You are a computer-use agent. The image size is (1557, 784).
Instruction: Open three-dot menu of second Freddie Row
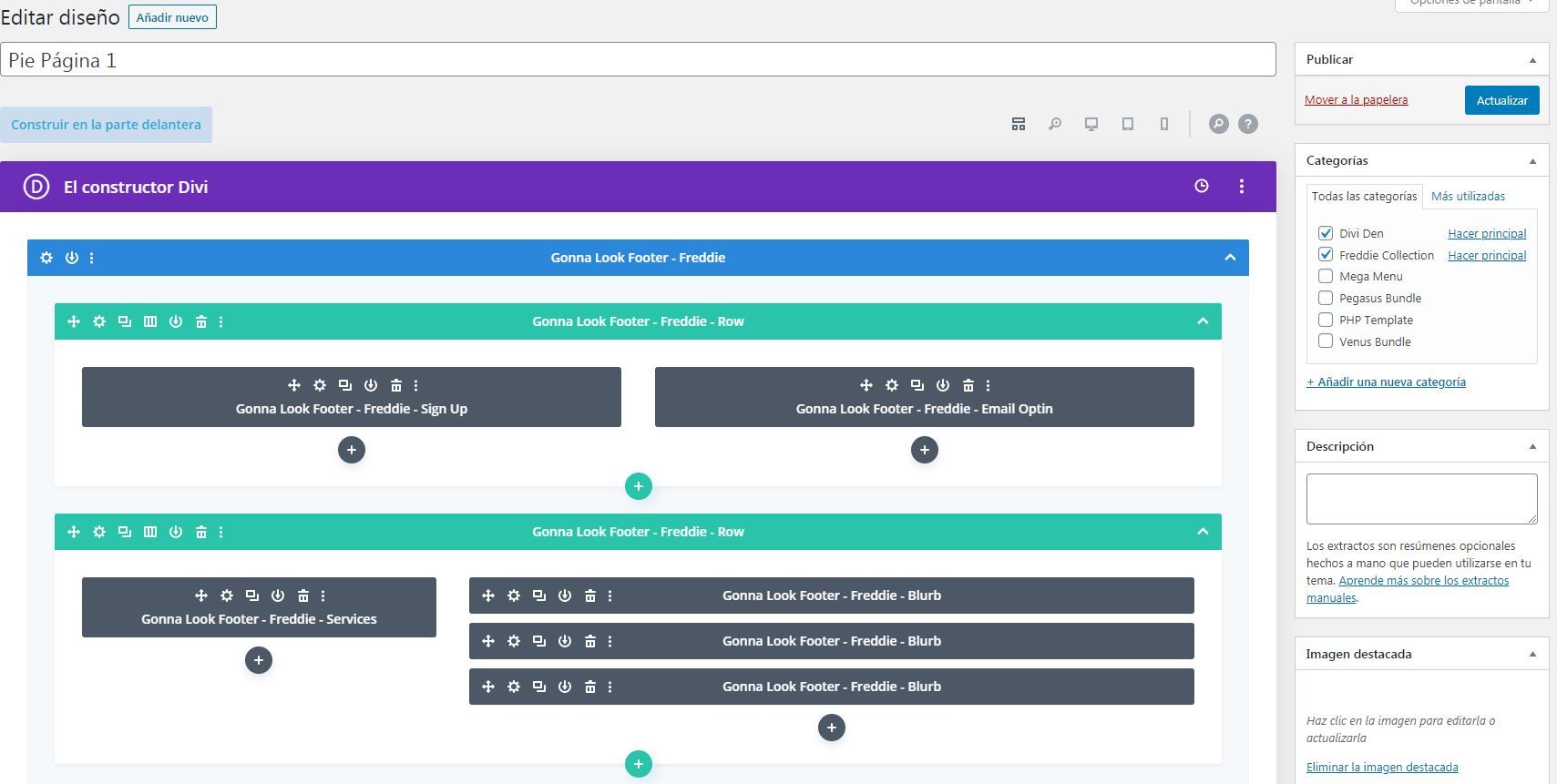tap(221, 532)
